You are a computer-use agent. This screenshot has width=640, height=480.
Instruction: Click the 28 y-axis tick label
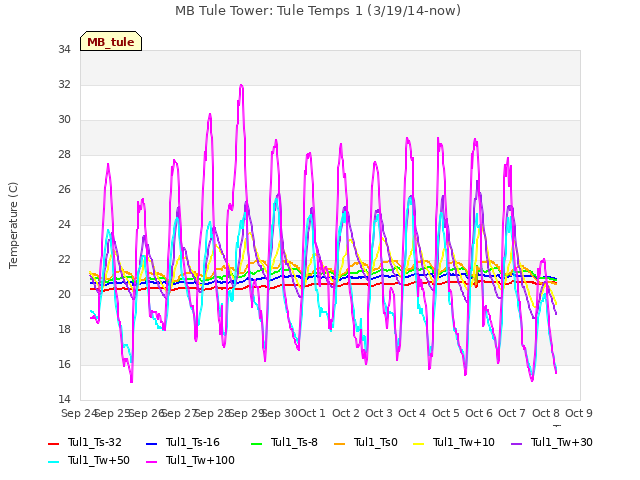pos(64,155)
